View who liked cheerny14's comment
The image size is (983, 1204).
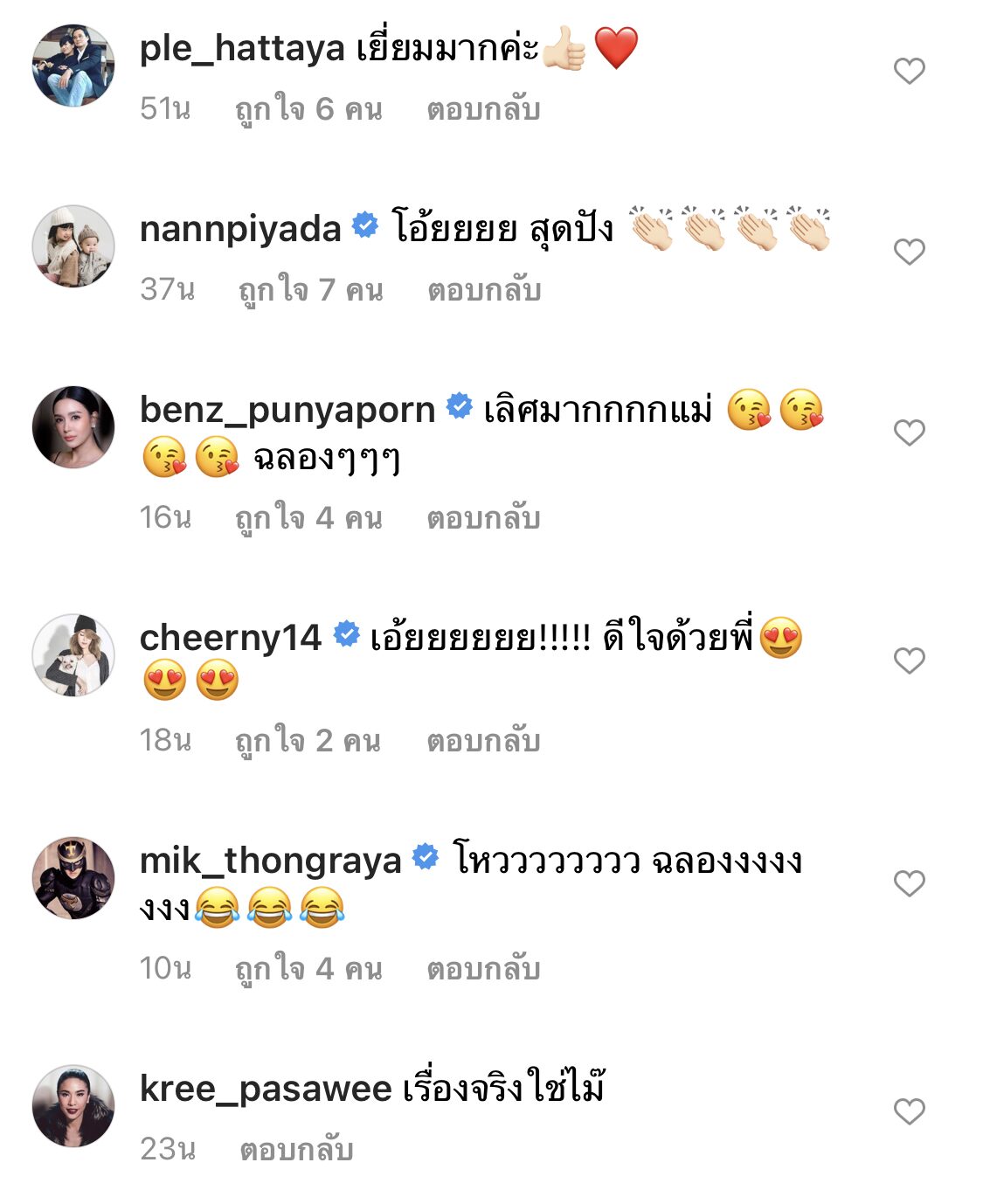pos(308,741)
